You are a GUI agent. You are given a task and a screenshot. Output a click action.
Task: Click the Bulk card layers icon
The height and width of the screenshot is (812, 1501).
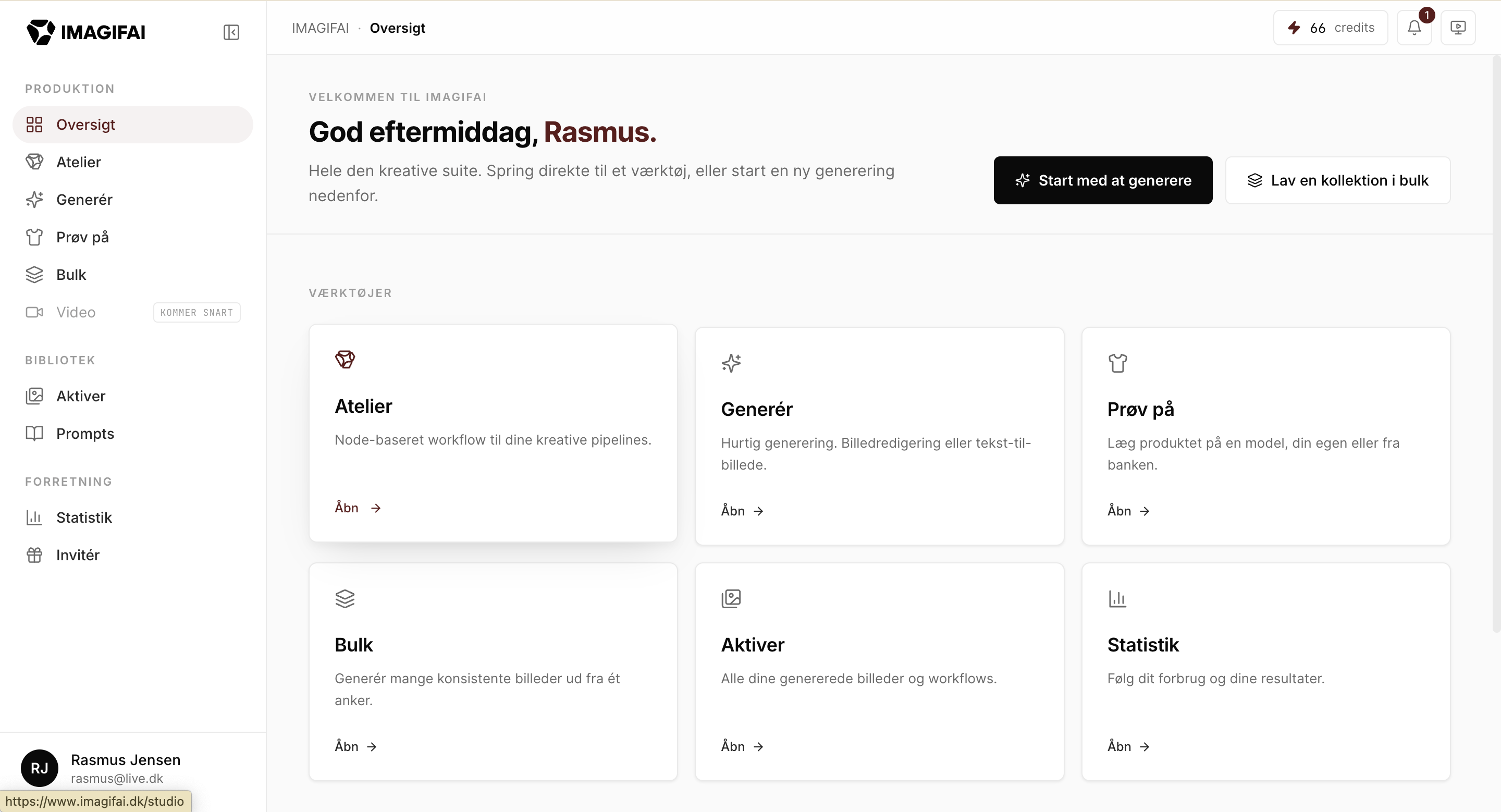pos(345,598)
